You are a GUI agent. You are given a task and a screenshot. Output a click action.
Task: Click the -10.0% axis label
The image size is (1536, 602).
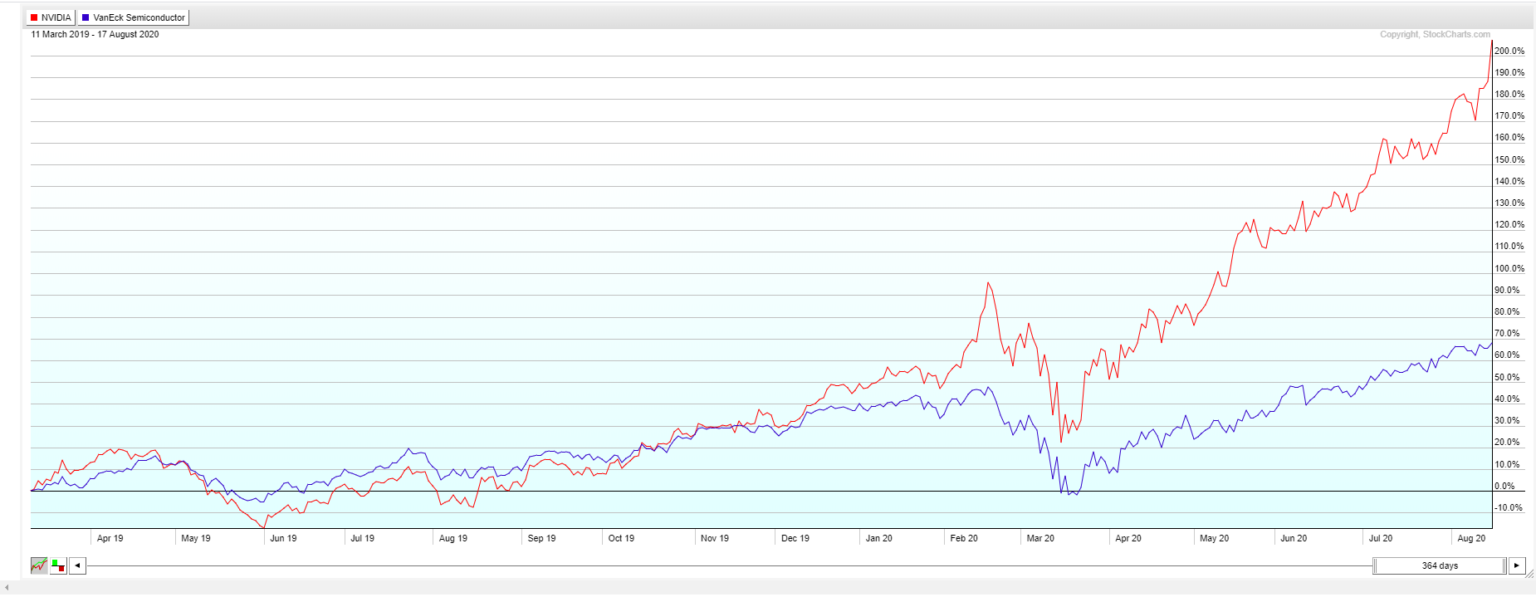coord(1510,508)
